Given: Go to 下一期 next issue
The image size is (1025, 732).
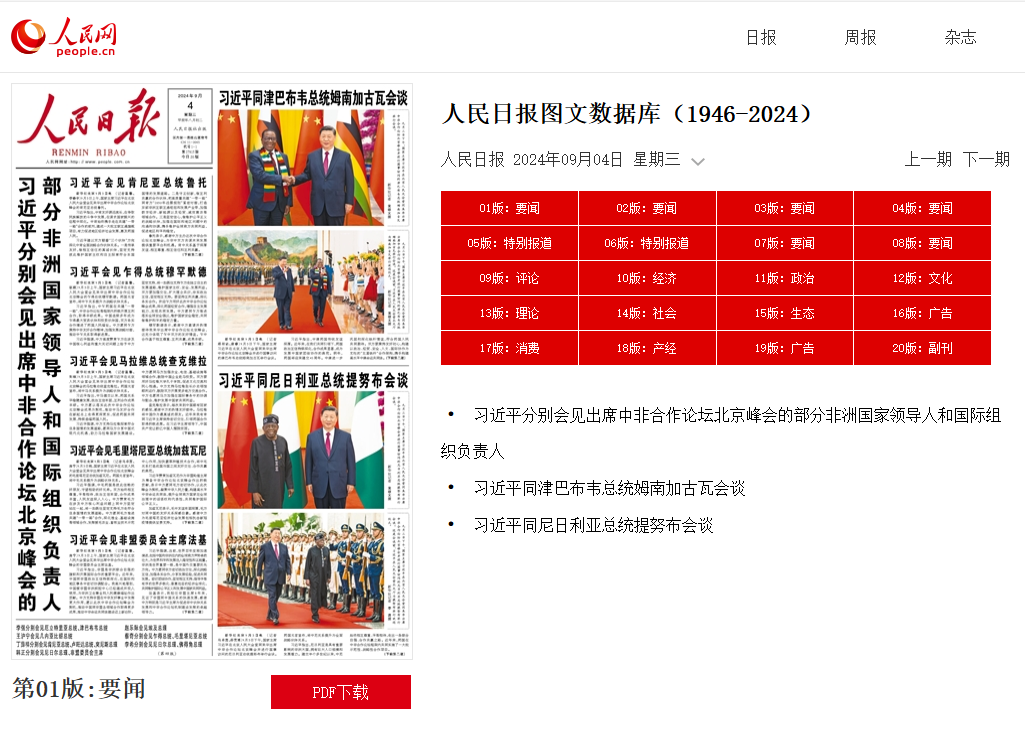Looking at the screenshot, I should pyautogui.click(x=986, y=159).
